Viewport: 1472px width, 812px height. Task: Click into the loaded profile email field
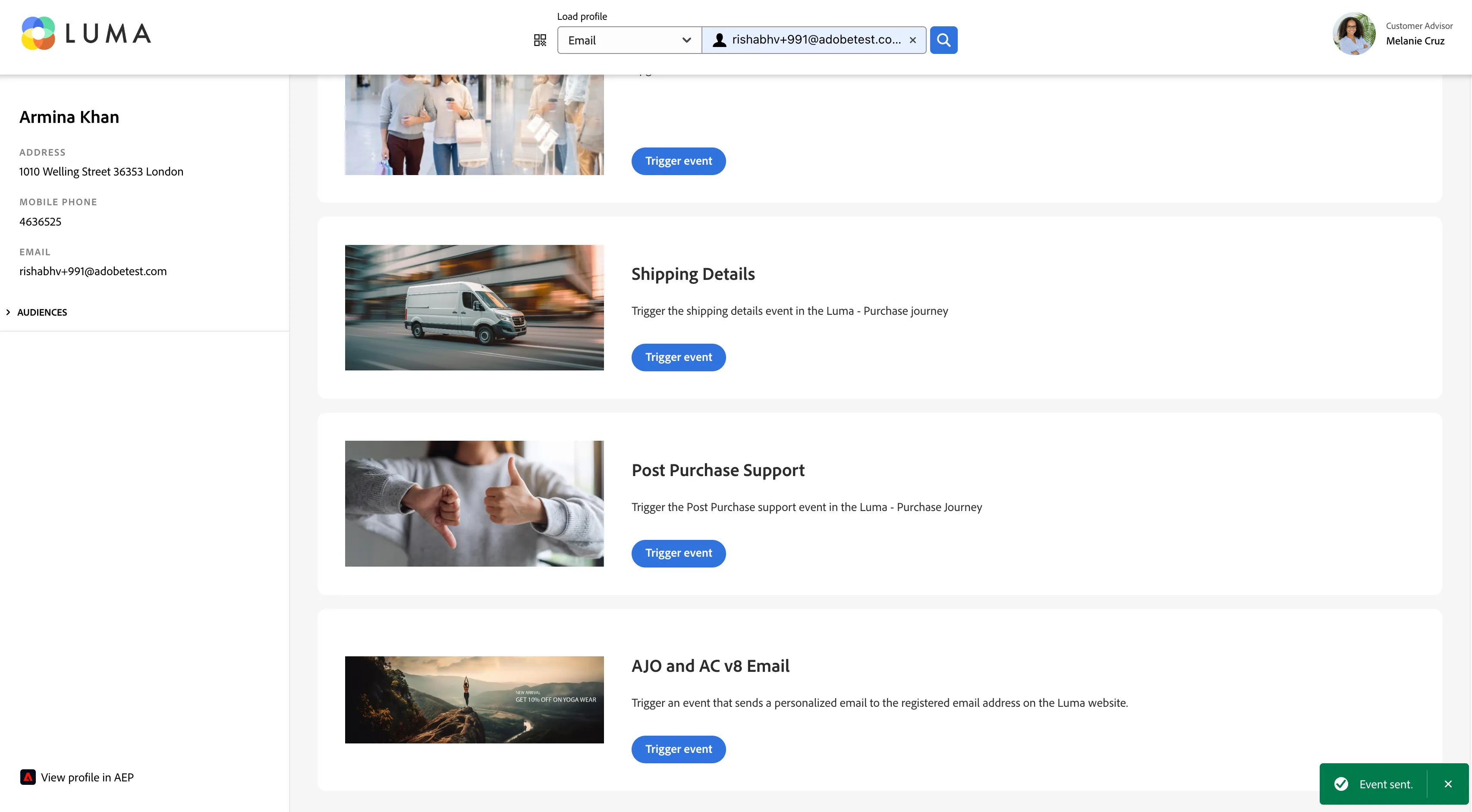[x=814, y=40]
